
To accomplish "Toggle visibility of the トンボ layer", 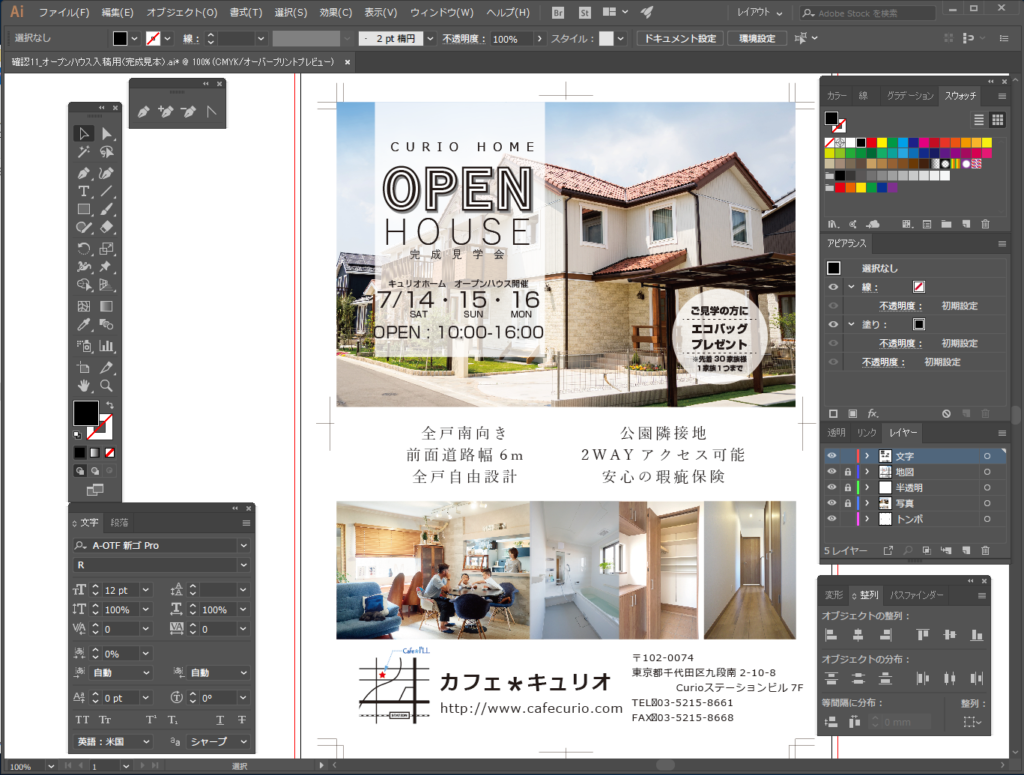I will [831, 519].
